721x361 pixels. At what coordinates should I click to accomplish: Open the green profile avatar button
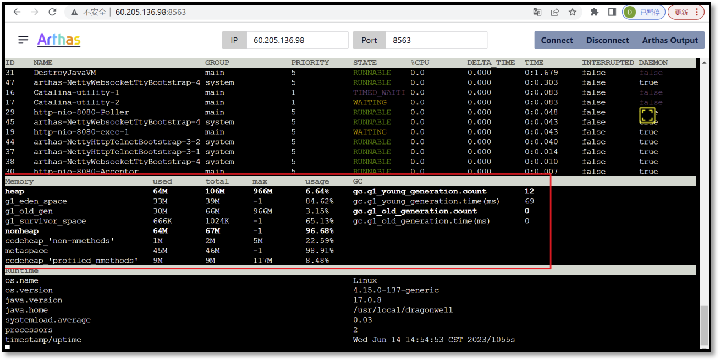(x=644, y=12)
